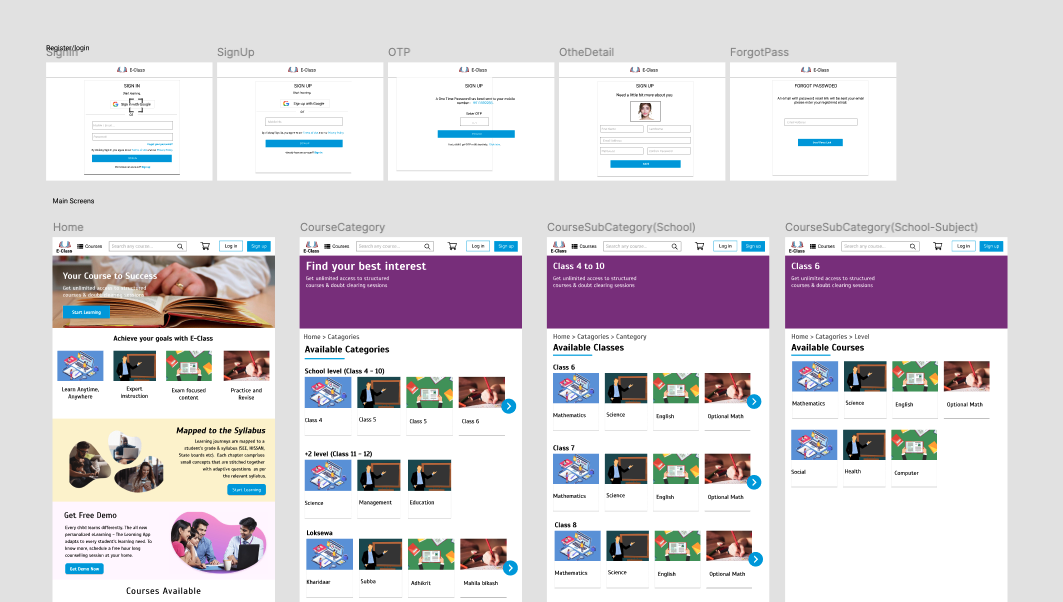Click the search magnifier in the CourseSubCategory(School-Subject) frame

[912, 246]
